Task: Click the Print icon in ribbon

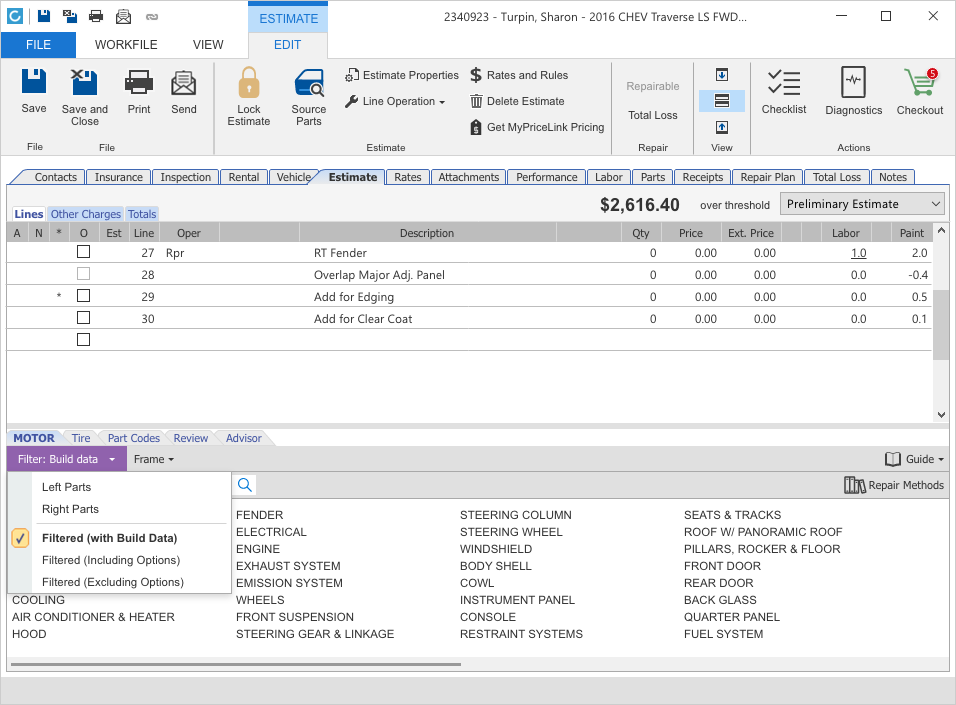Action: tap(139, 84)
